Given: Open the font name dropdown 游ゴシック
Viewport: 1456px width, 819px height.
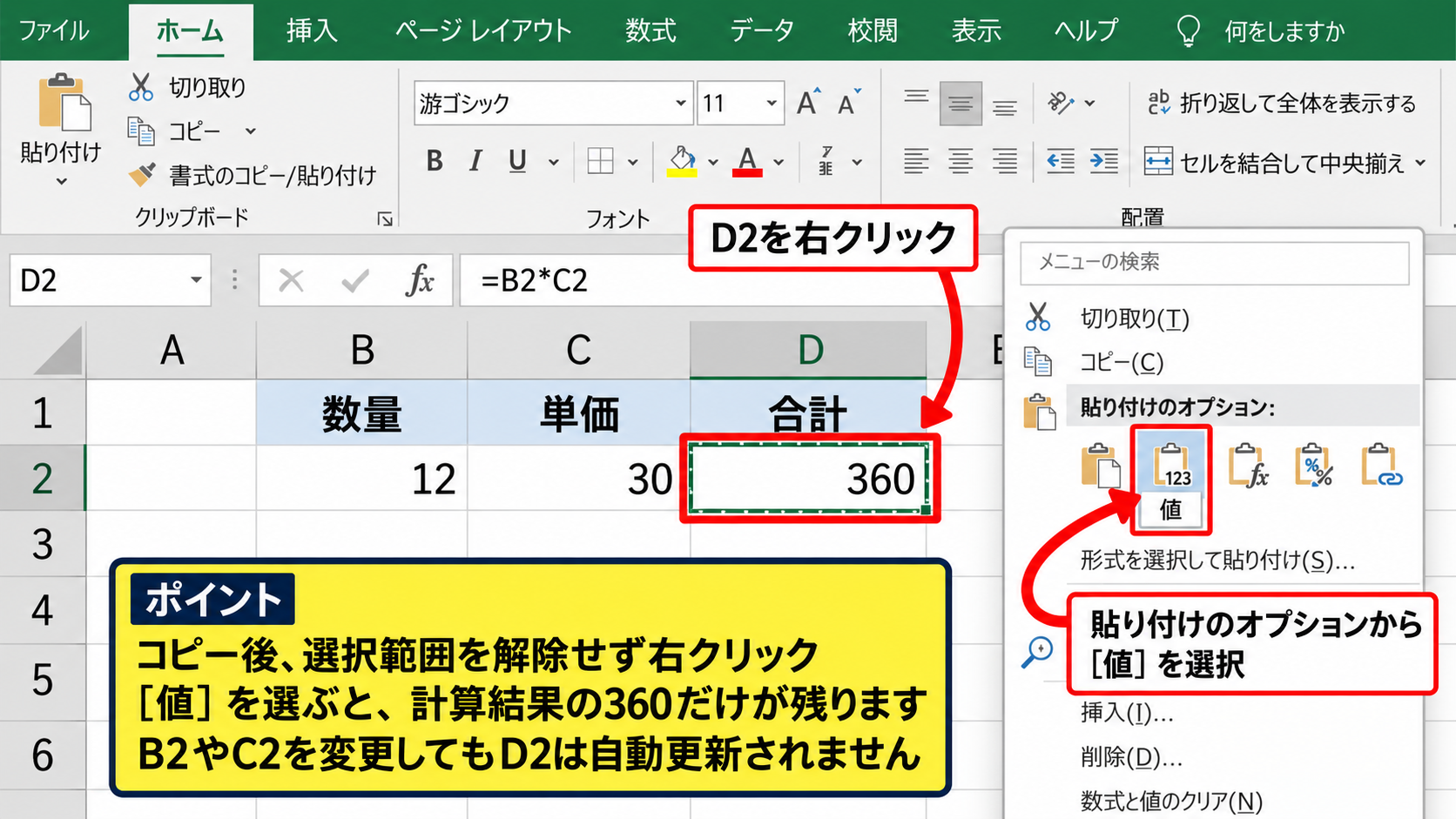Looking at the screenshot, I should point(681,104).
